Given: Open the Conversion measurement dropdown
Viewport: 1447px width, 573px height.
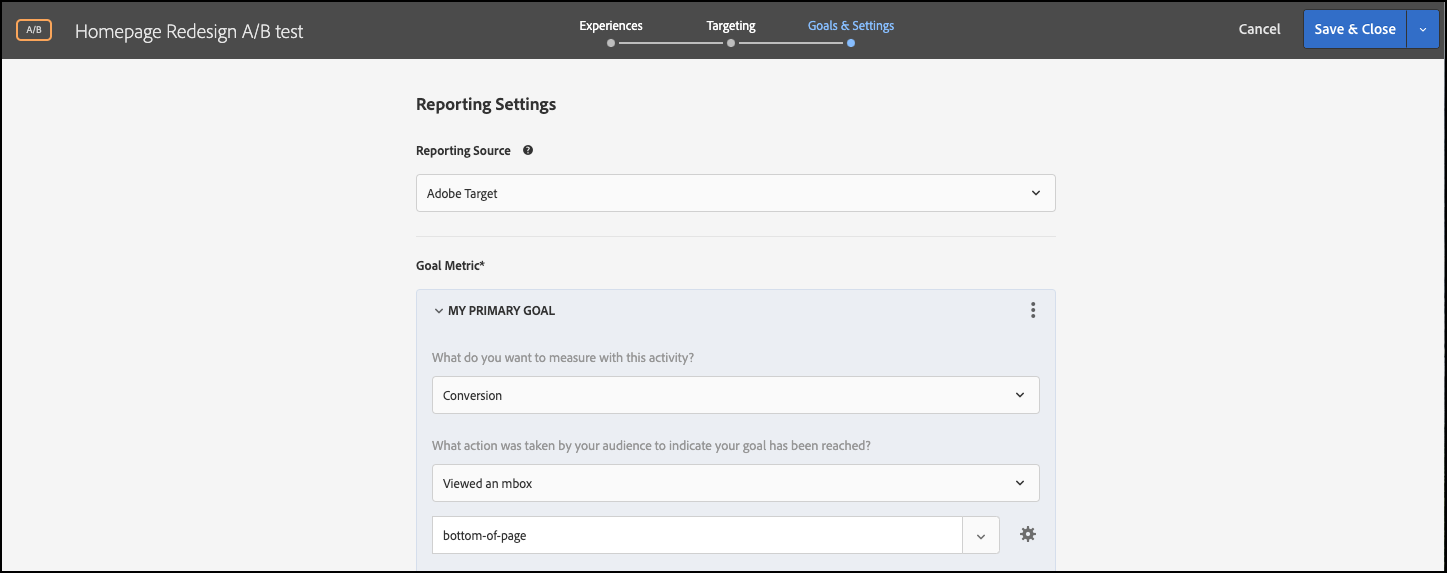Looking at the screenshot, I should 735,395.
